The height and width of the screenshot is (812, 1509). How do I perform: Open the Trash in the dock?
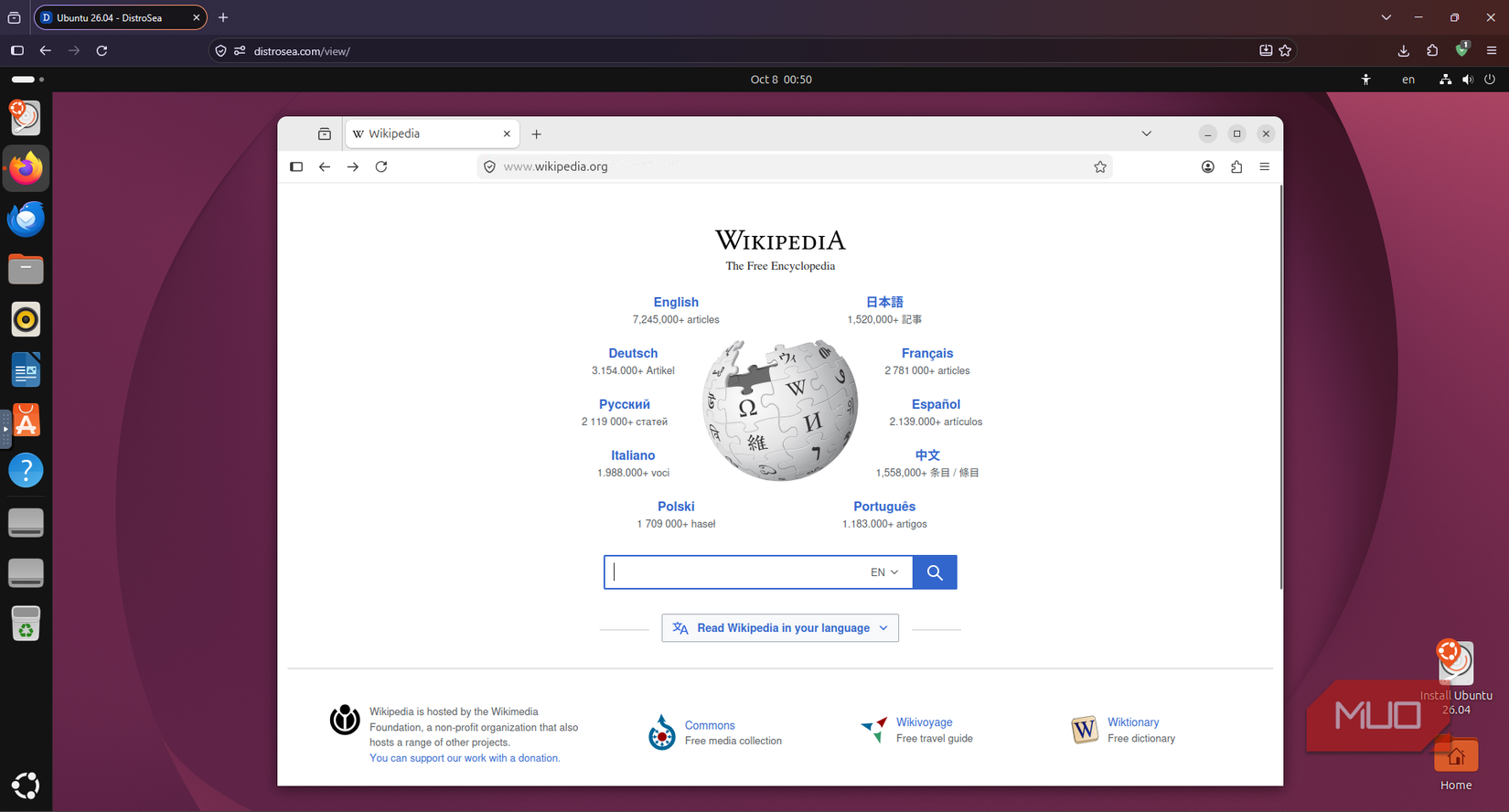tap(26, 624)
